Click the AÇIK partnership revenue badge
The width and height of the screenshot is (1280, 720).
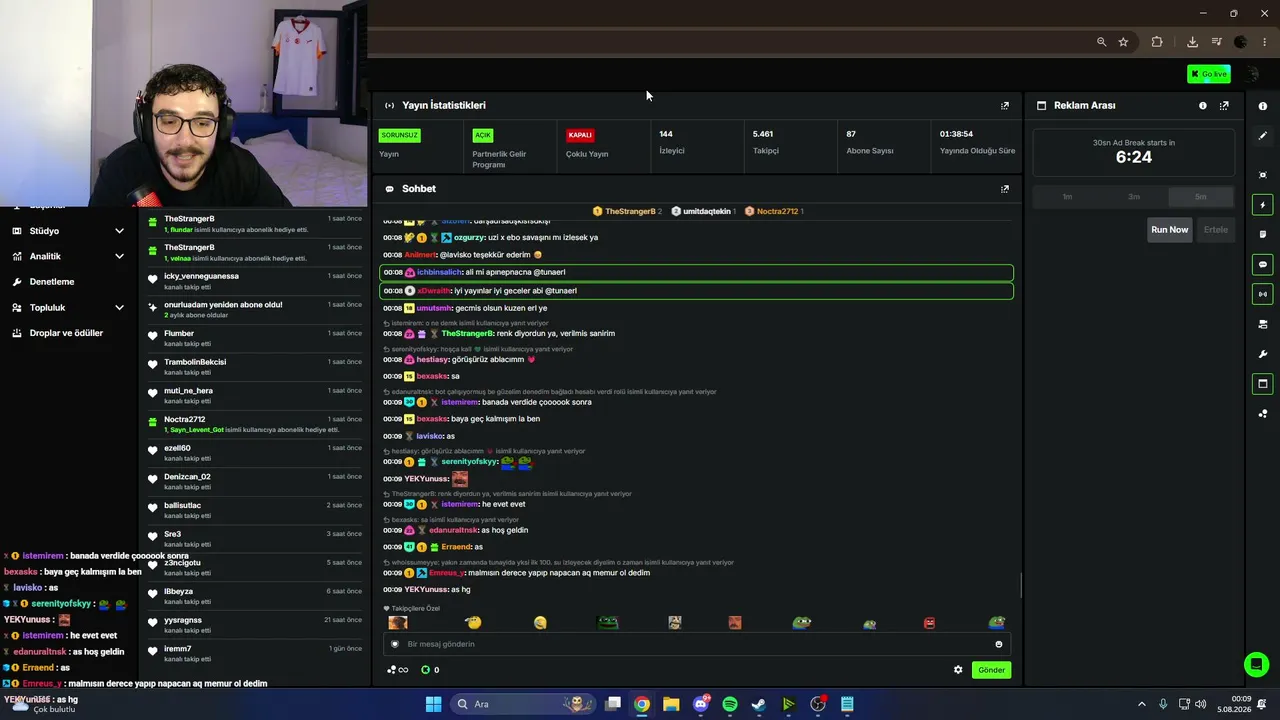pos(483,135)
